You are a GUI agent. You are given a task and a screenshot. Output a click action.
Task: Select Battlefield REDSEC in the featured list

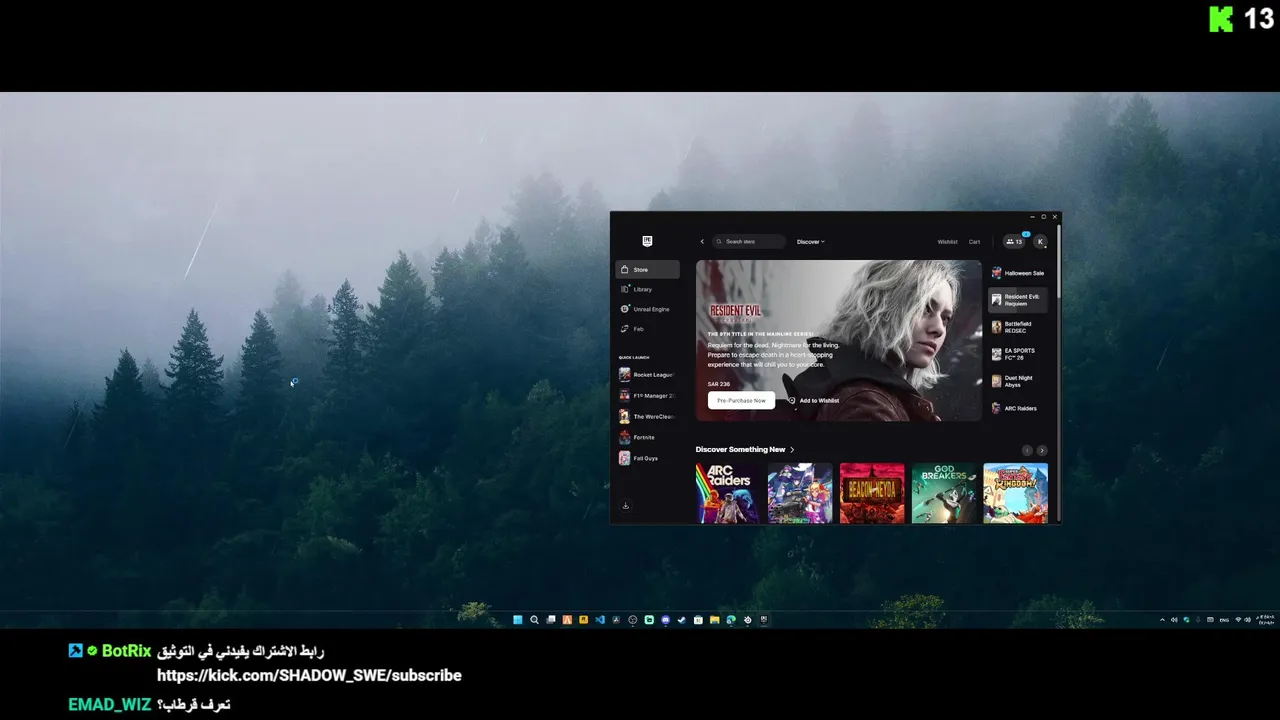tap(1018, 327)
